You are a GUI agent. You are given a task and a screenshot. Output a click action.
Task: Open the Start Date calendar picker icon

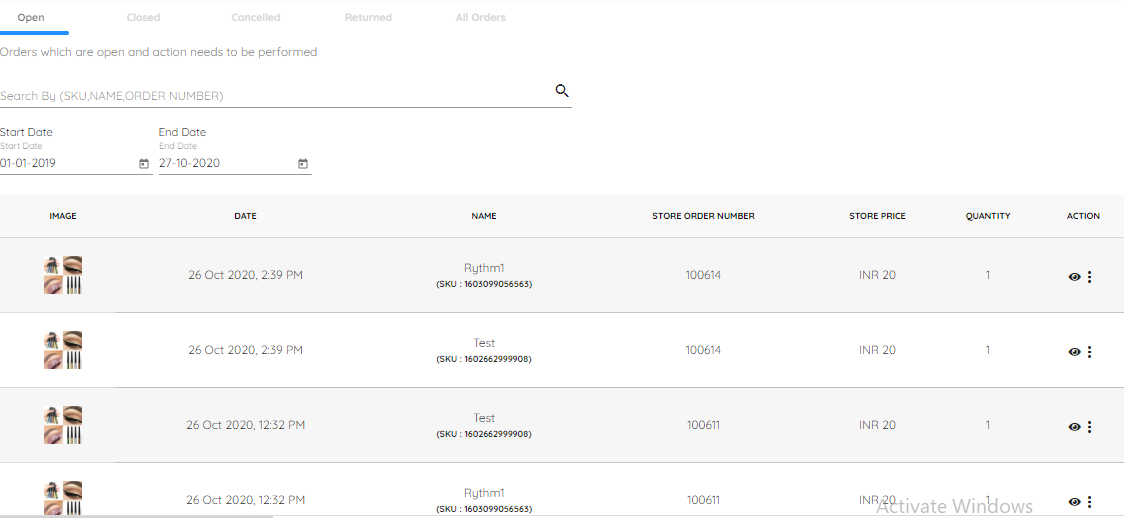click(143, 164)
